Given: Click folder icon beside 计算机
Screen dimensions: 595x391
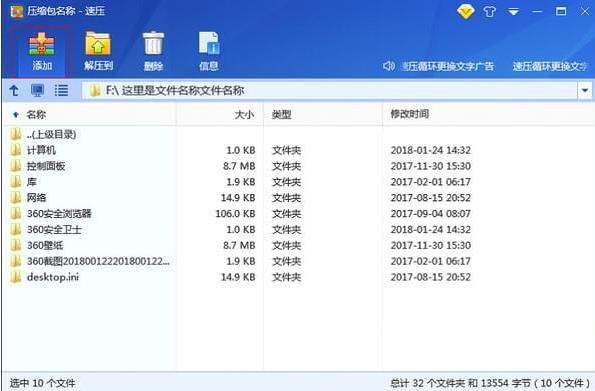Looking at the screenshot, I should tap(16, 150).
